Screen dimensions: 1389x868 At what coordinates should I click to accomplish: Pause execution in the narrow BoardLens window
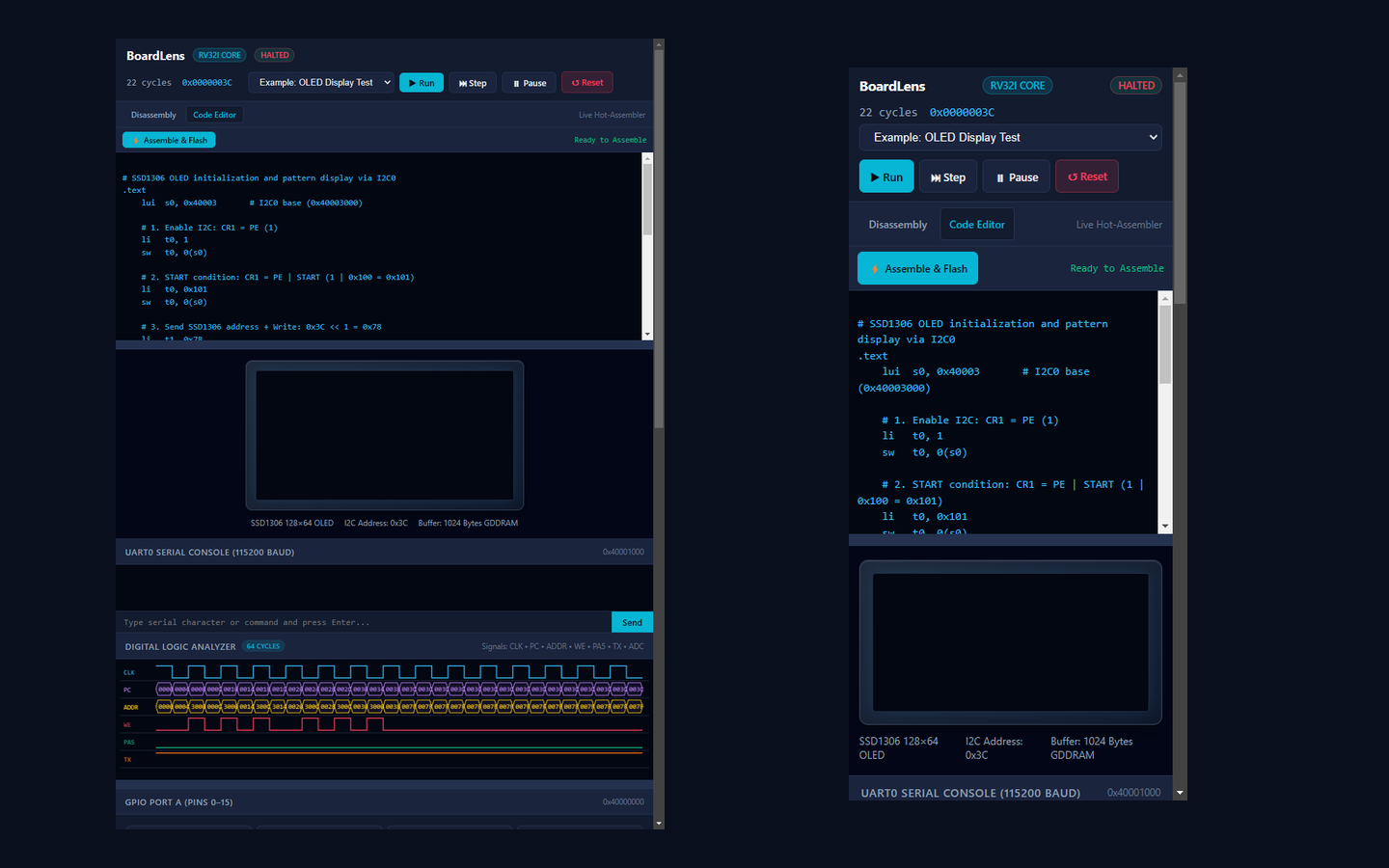[1018, 176]
